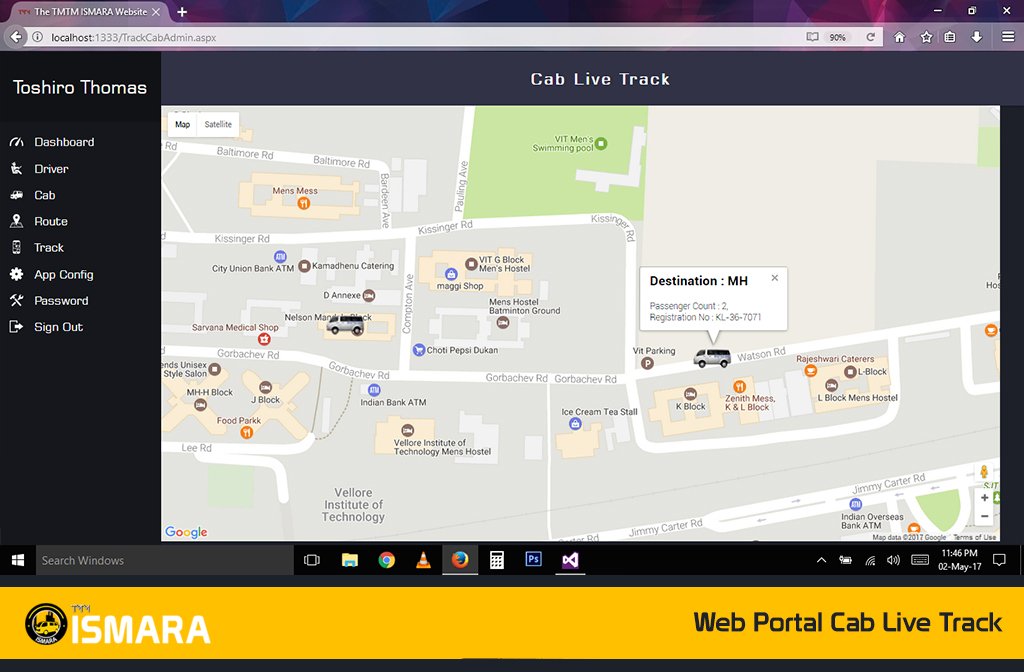
Task: Select The TMTM ISMARA Website tab
Action: coord(90,12)
